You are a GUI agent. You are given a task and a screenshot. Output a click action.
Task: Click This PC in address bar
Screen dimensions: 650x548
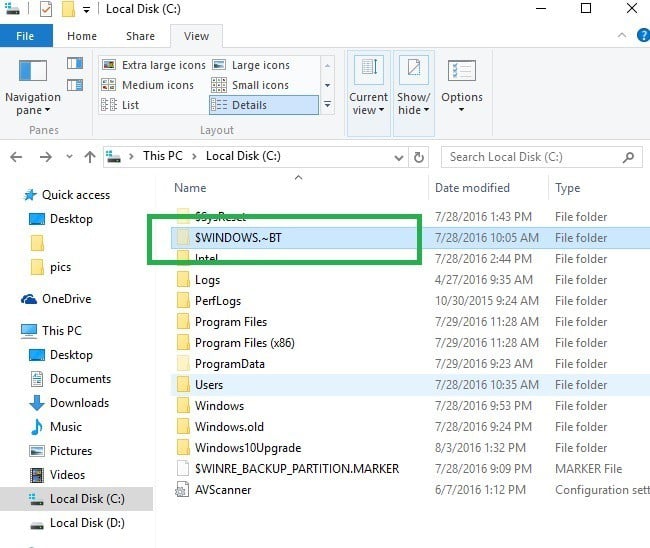coord(163,156)
